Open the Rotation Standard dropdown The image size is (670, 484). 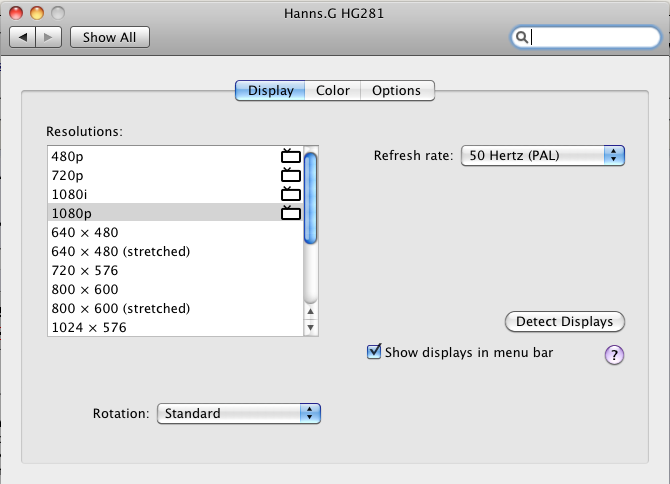click(x=239, y=414)
